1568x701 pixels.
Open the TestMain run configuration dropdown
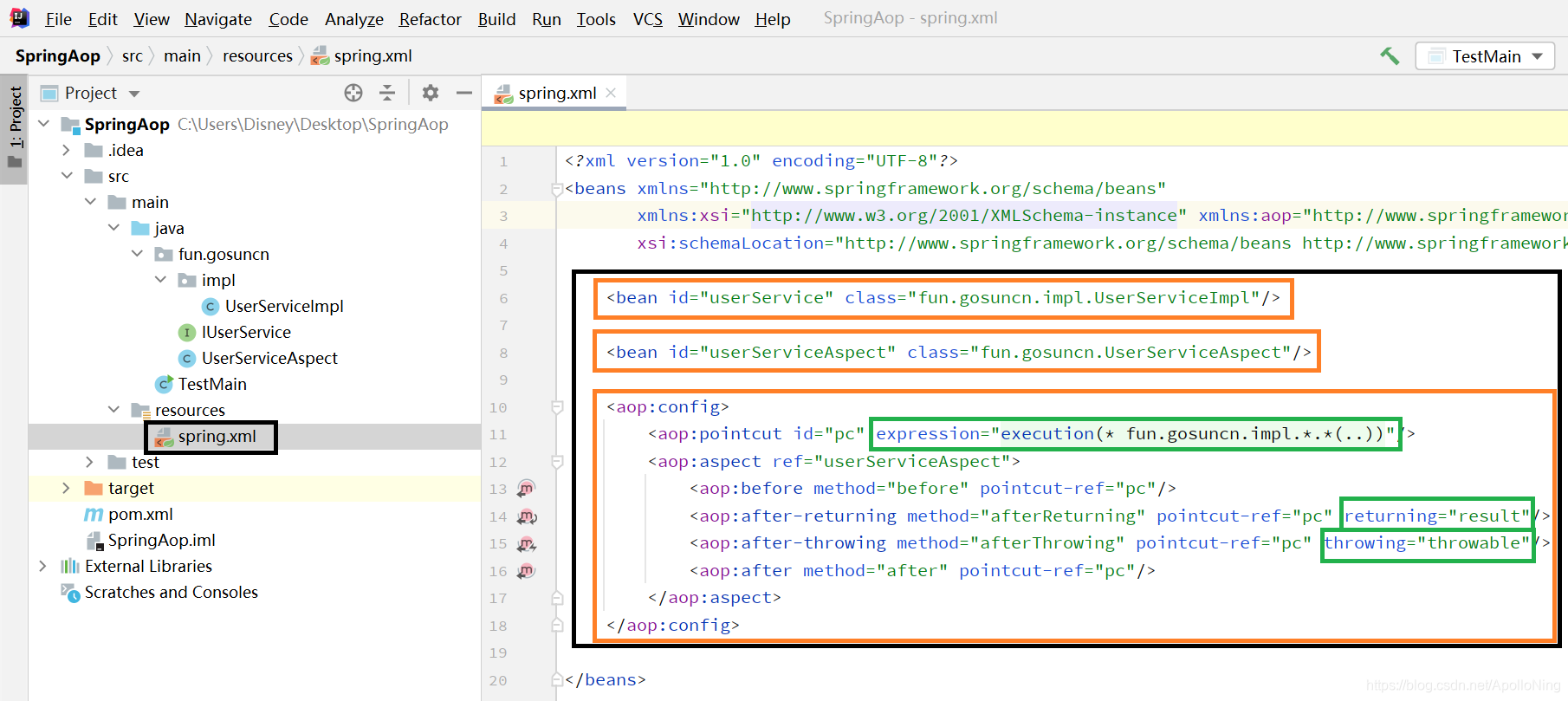(x=1485, y=56)
